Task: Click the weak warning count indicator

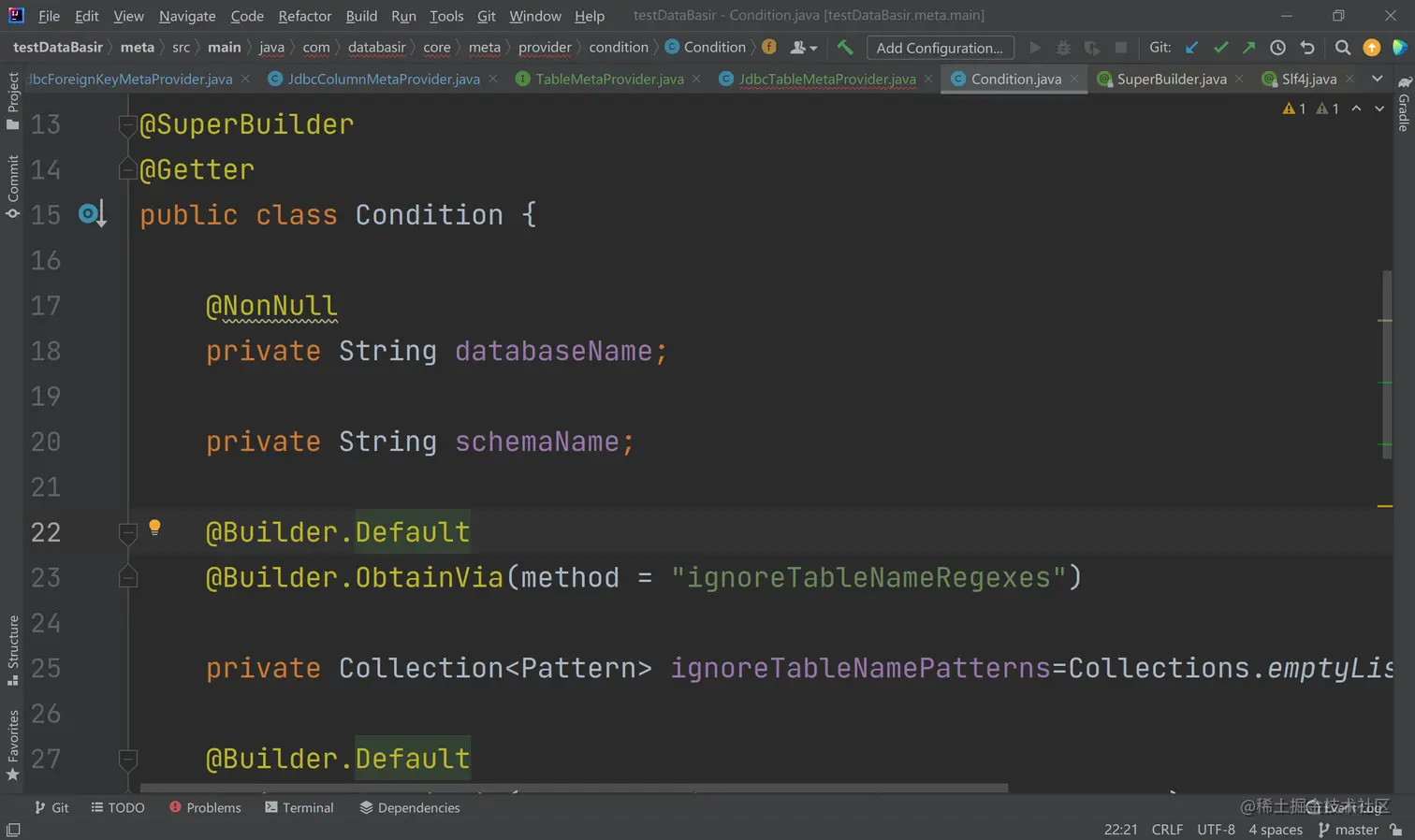Action: 1327,109
